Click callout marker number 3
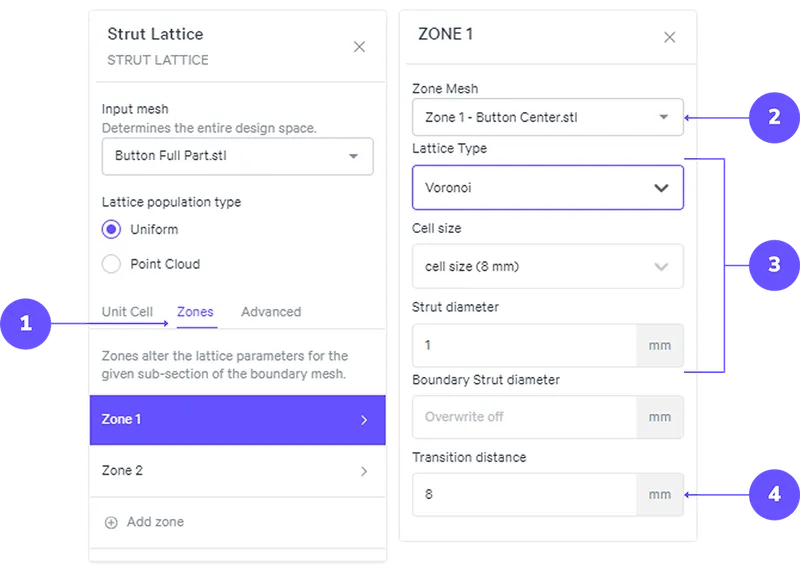The width and height of the screenshot is (800, 574). tap(774, 264)
